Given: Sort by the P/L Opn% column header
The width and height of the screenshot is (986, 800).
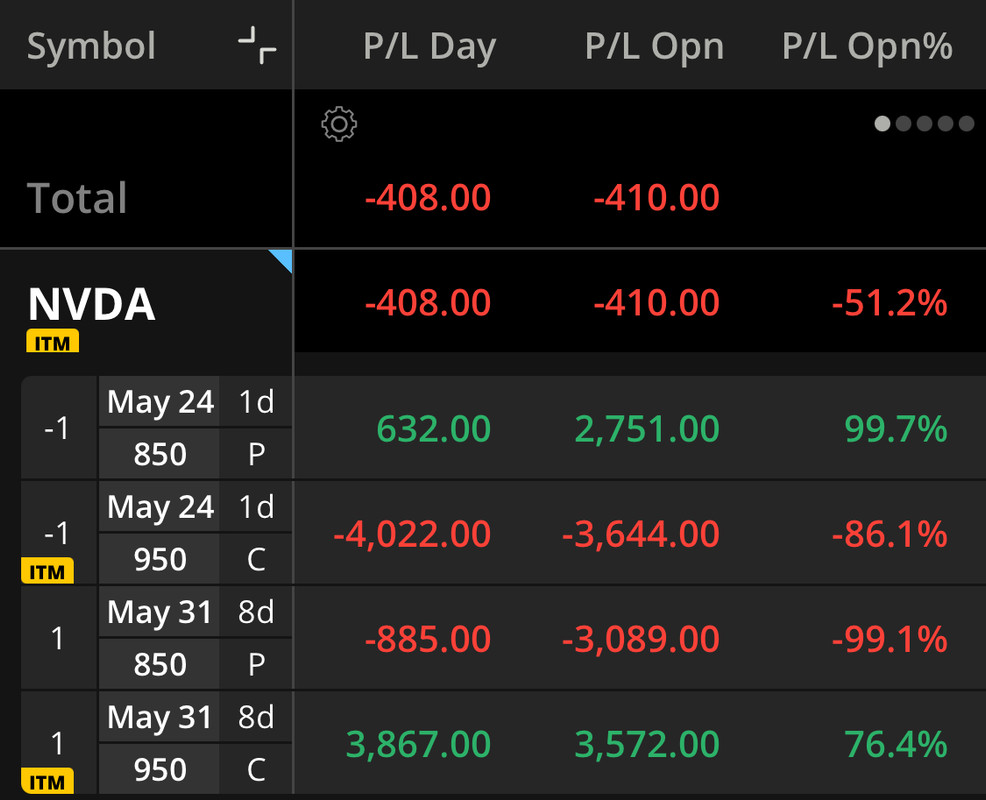Looking at the screenshot, I should point(867,47).
